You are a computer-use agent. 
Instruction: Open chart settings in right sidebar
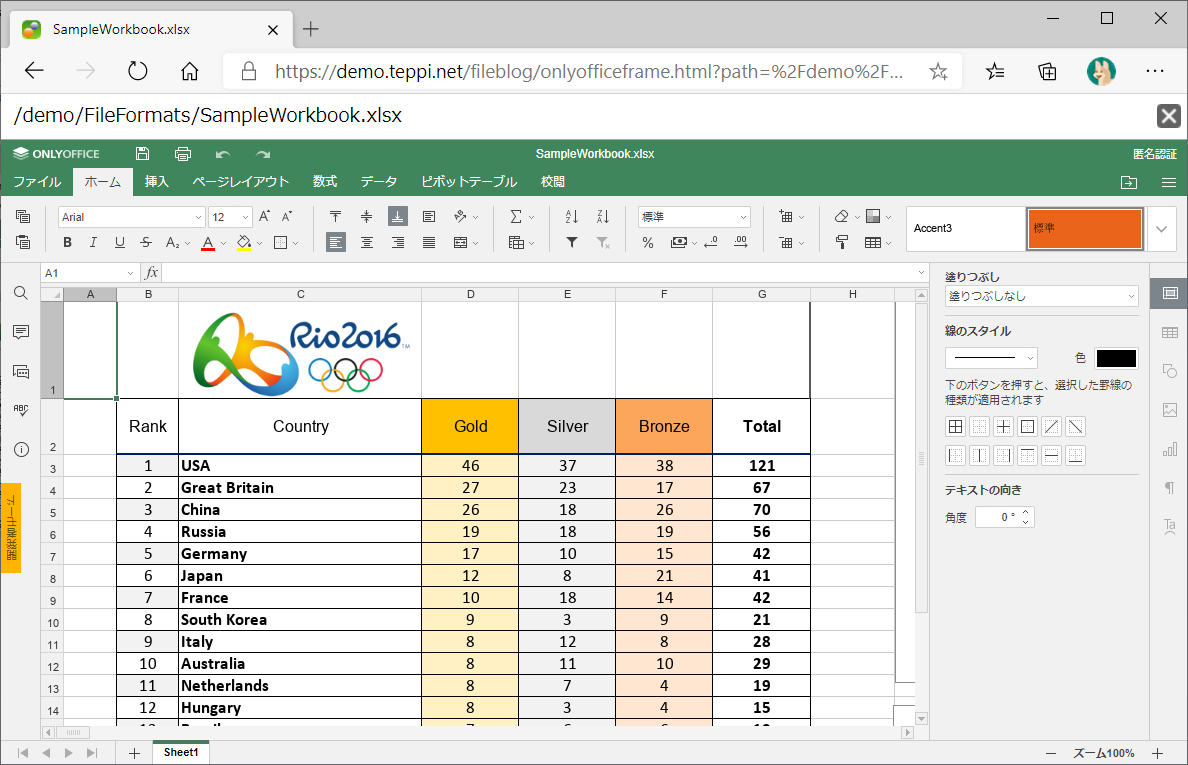pos(1170,449)
